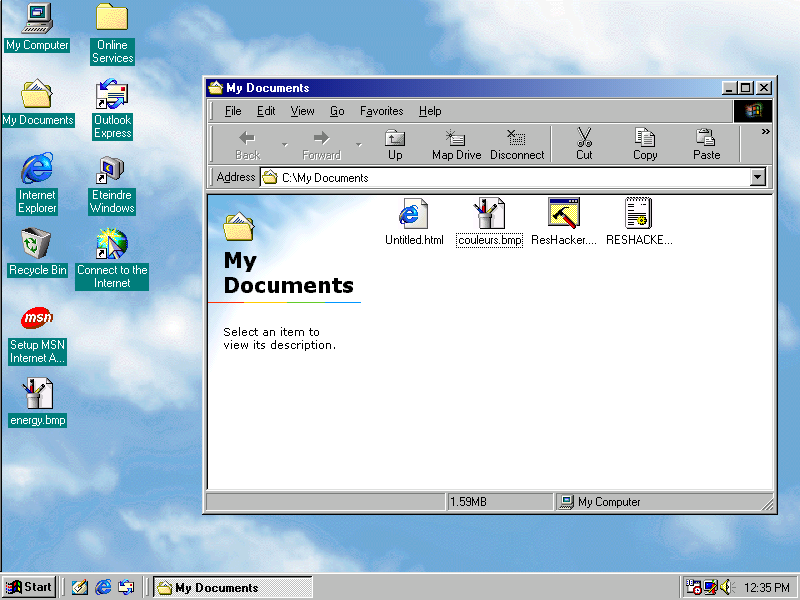Viewport: 800px width, 600px height.
Task: Open the Favorites menu
Action: pos(381,111)
